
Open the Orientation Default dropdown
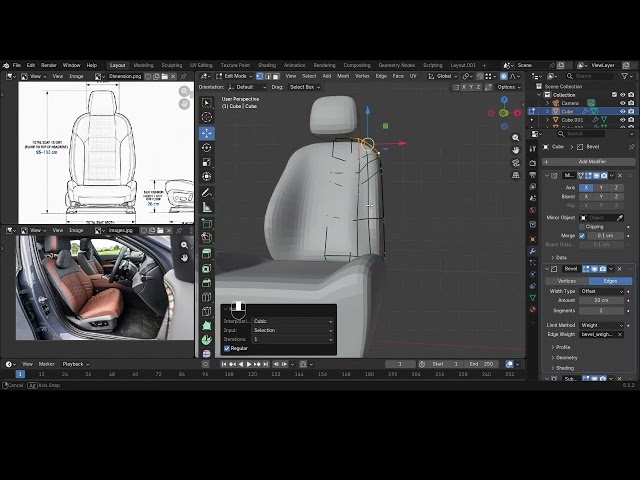247,87
